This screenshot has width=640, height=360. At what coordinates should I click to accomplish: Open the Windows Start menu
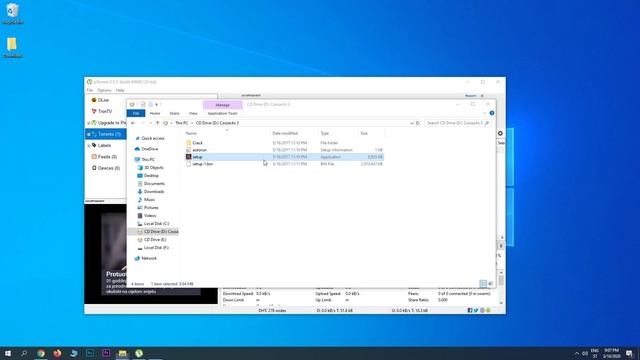coord(8,353)
